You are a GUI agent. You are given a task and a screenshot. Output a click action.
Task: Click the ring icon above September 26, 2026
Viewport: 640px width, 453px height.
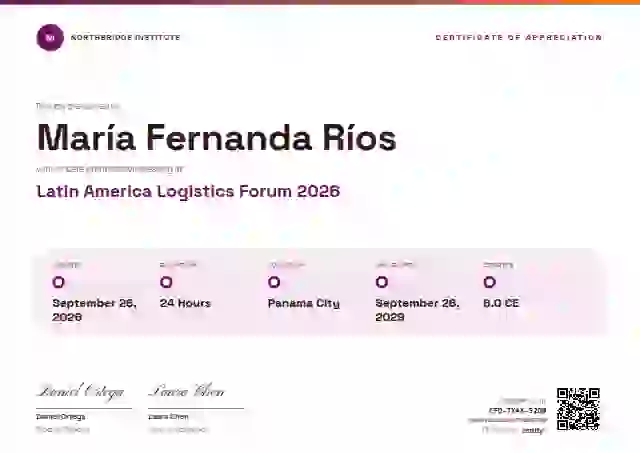(59, 282)
